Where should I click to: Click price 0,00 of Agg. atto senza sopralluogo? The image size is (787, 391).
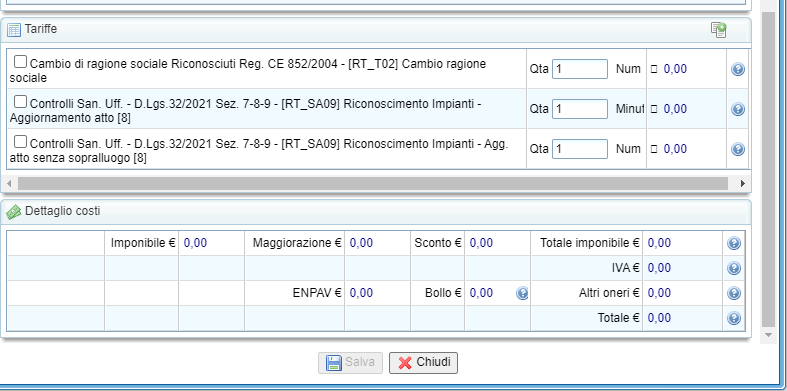(x=675, y=149)
